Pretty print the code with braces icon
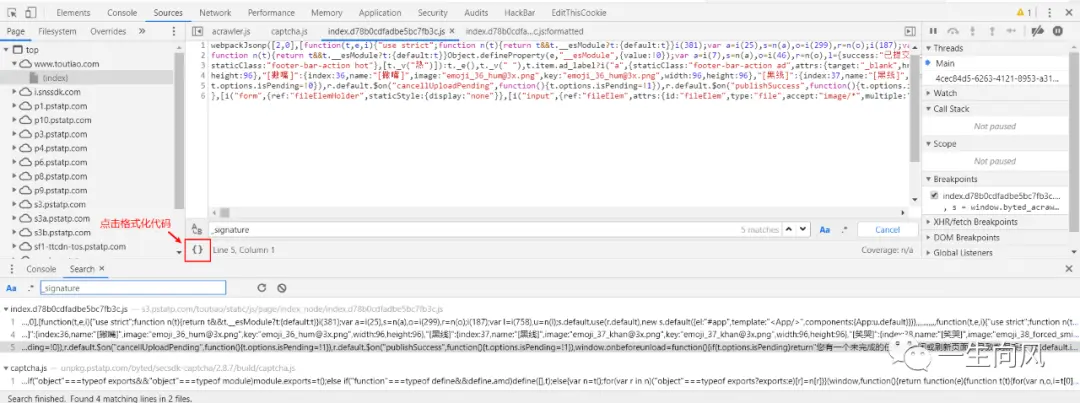This screenshot has width=1080, height=403. click(x=197, y=249)
